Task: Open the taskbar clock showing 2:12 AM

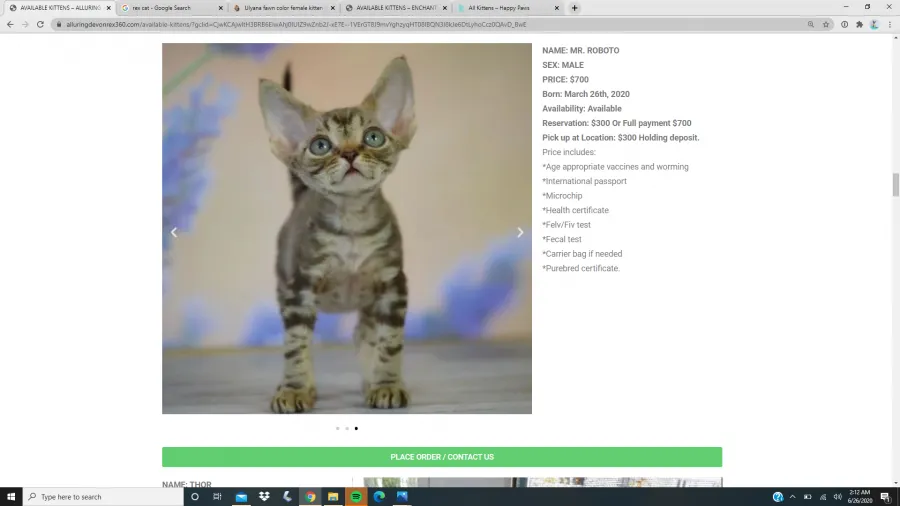Action: 860,497
